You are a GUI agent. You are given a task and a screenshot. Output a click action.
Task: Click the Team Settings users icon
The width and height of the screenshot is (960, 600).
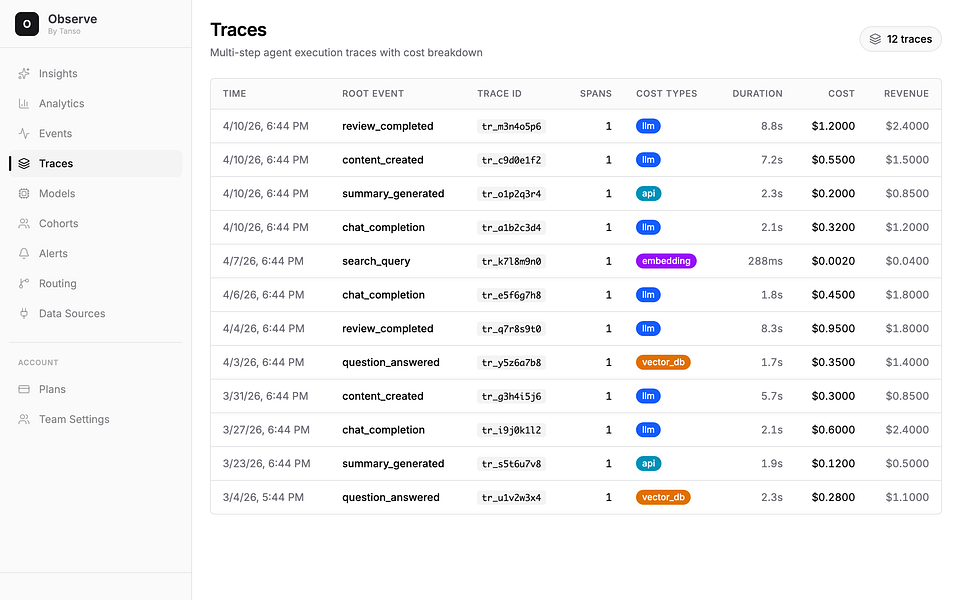click(24, 419)
